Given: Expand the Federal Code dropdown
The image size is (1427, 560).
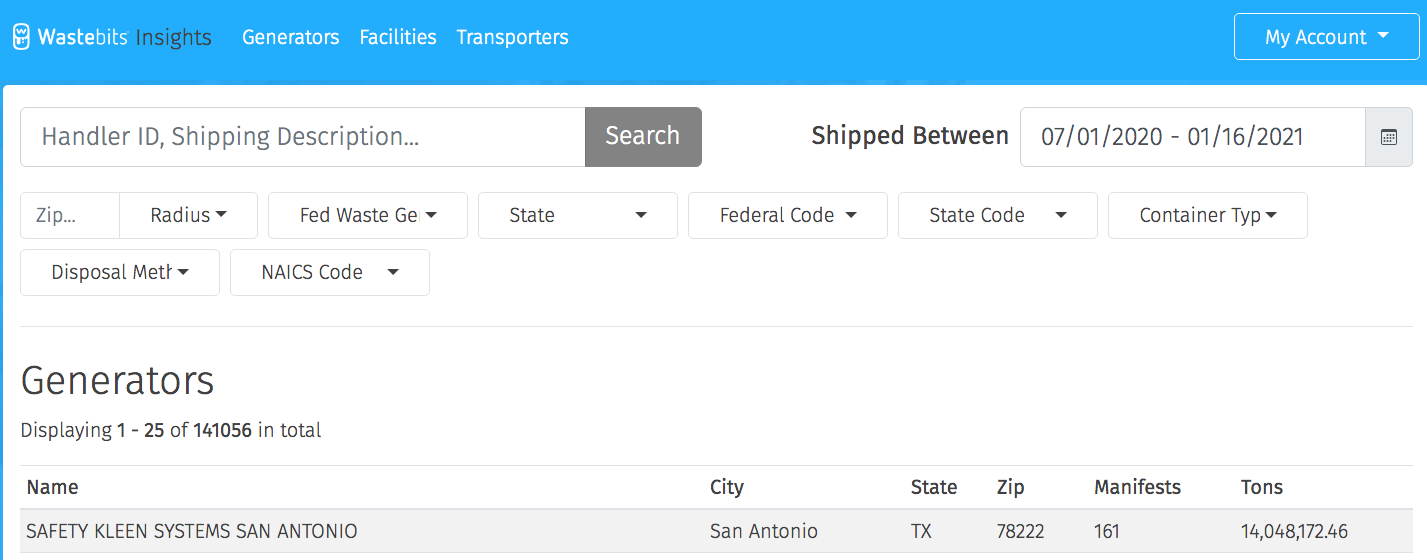Looking at the screenshot, I should click(x=788, y=215).
